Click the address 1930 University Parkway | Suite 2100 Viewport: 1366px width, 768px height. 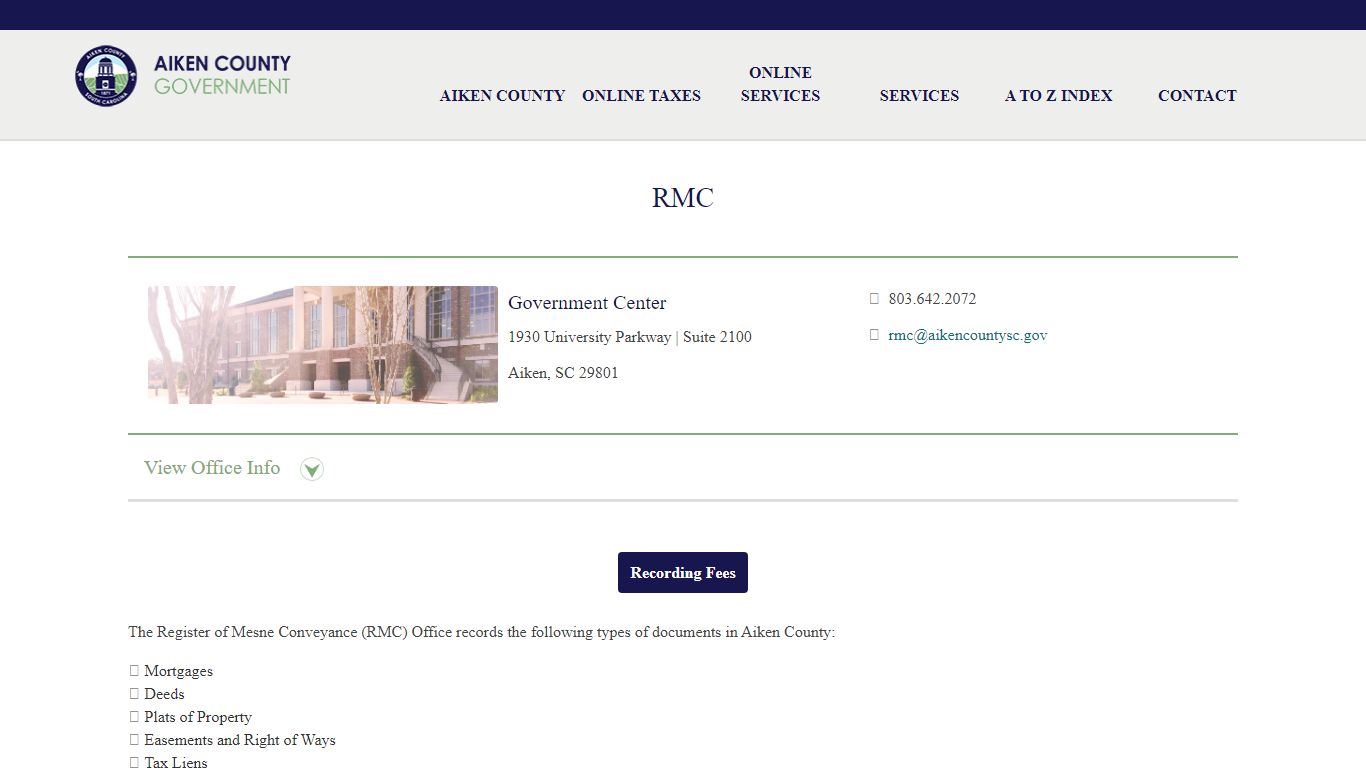click(630, 337)
